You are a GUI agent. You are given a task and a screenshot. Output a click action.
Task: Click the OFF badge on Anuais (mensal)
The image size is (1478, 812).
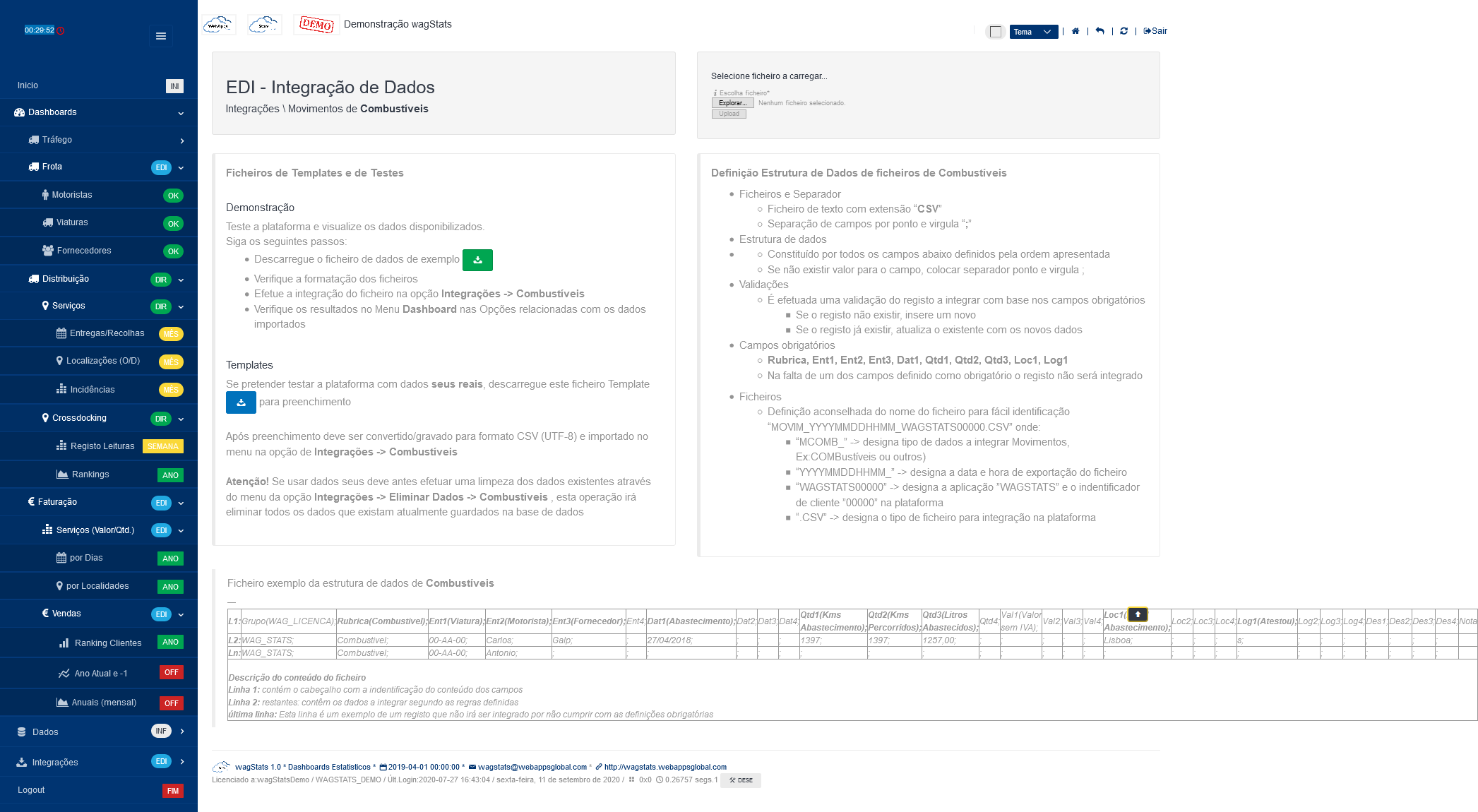pos(172,703)
